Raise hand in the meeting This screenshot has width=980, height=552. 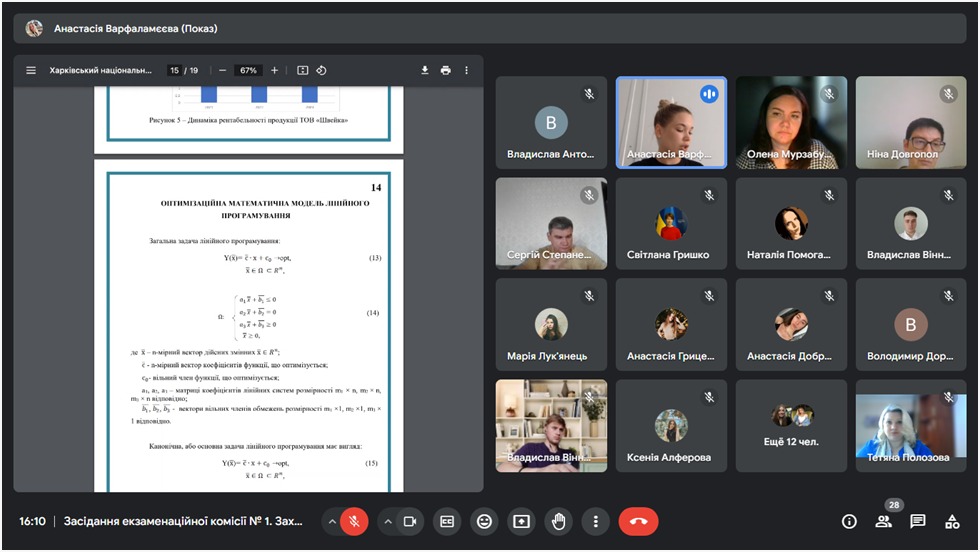tap(558, 521)
